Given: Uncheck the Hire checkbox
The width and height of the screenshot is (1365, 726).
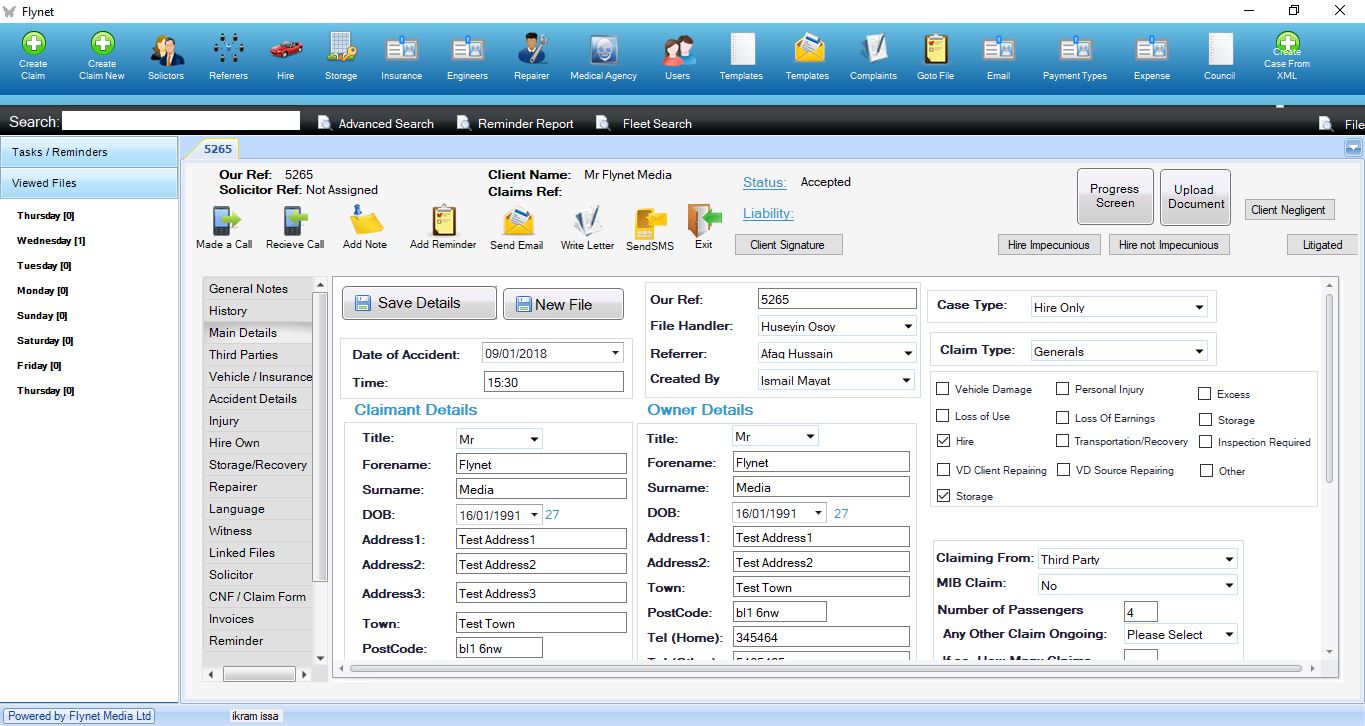Looking at the screenshot, I should [943, 441].
